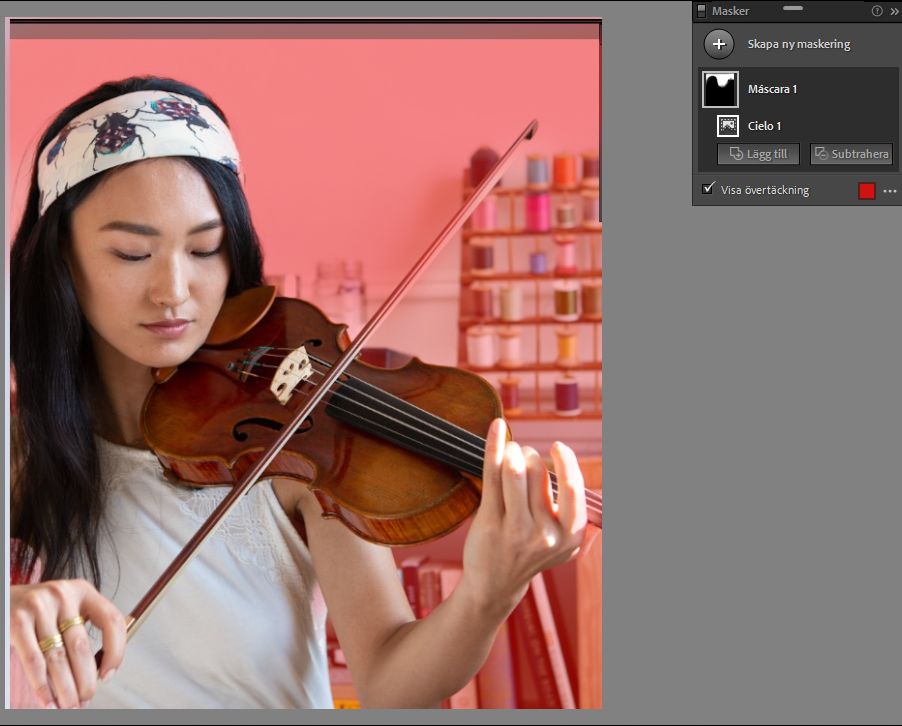Select the Máscara 1 label
This screenshot has width=902, height=726.
point(772,89)
